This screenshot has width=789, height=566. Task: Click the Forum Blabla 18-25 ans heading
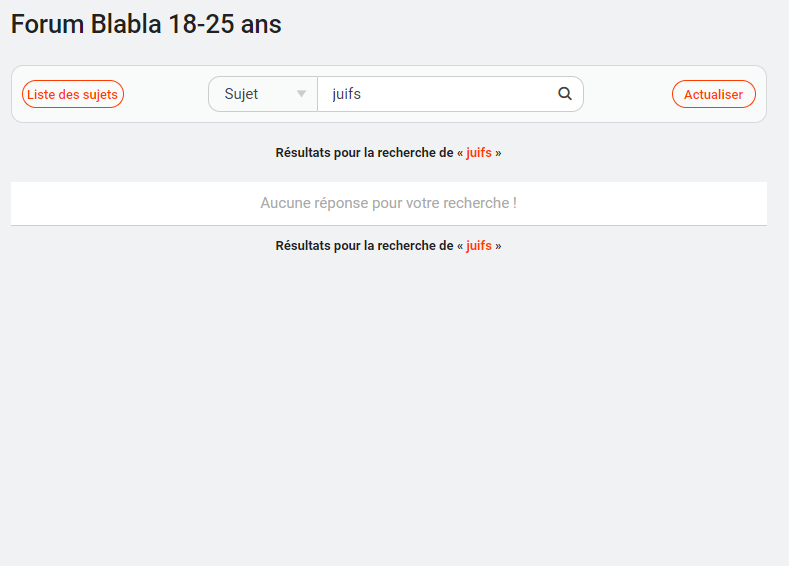pyautogui.click(x=146, y=25)
